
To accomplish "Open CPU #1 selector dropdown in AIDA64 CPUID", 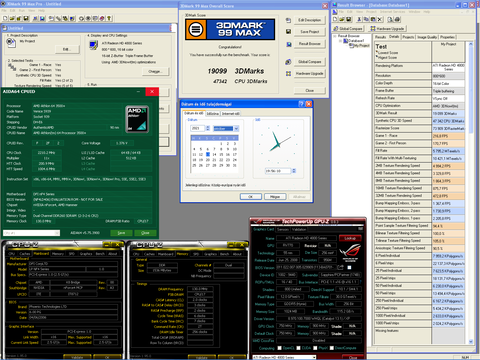I will (57, 233).
